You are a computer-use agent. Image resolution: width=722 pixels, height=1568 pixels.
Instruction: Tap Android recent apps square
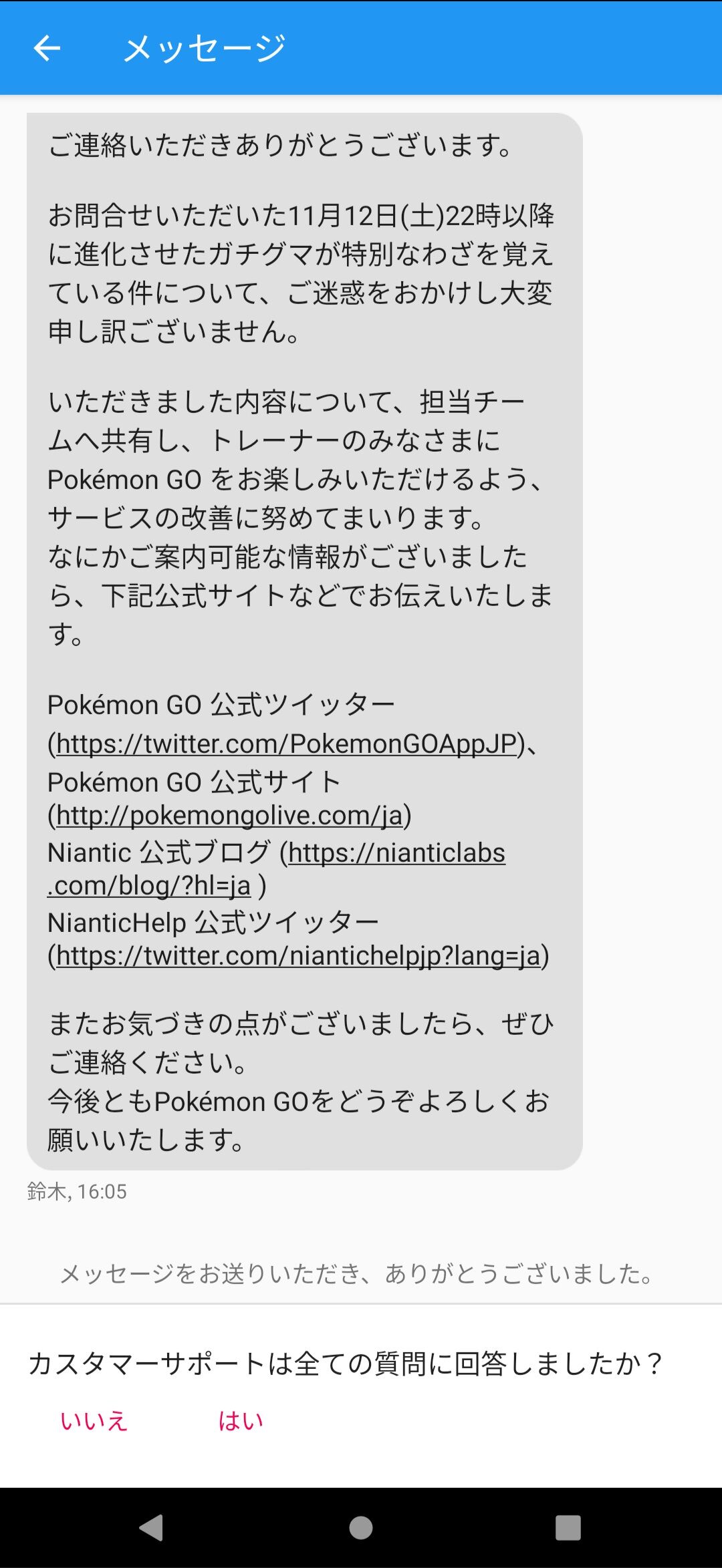568,1527
